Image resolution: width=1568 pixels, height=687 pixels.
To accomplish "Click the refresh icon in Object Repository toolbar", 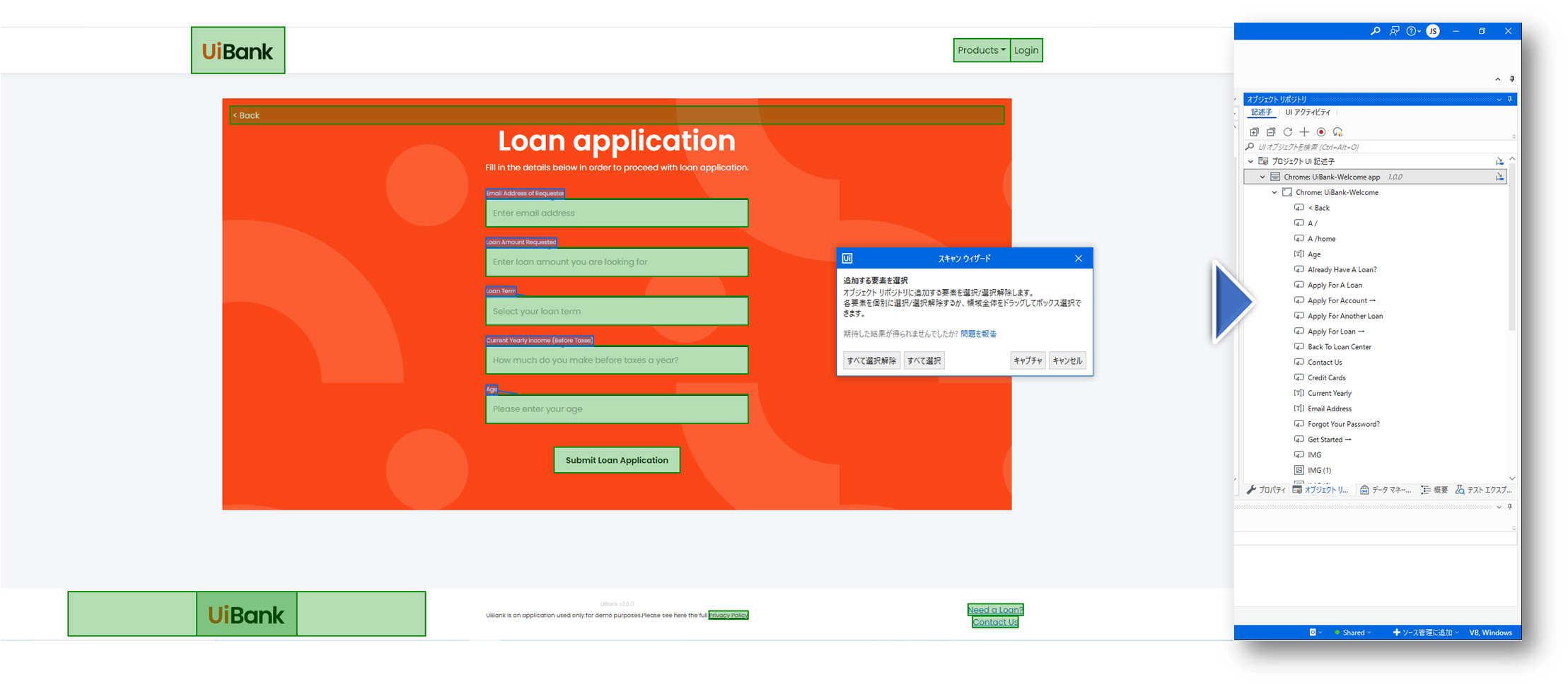I will [1288, 132].
